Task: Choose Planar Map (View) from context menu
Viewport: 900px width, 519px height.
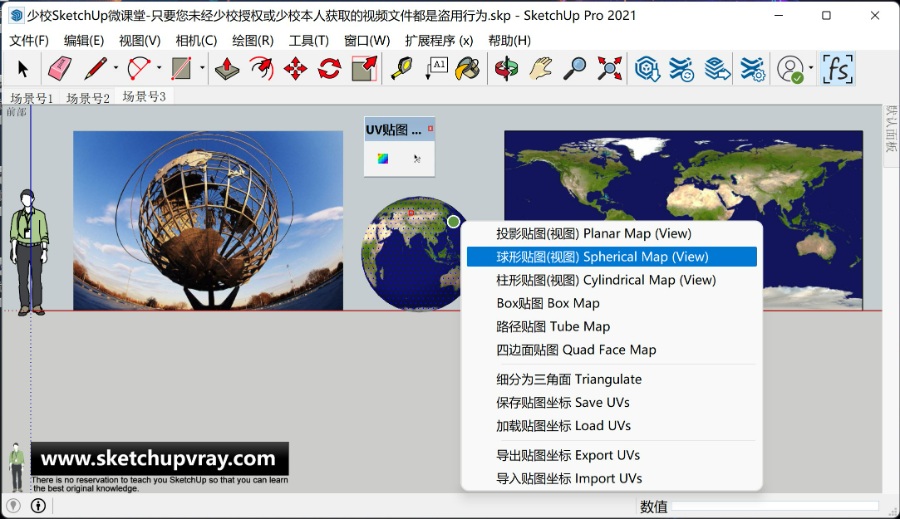Action: (x=612, y=234)
